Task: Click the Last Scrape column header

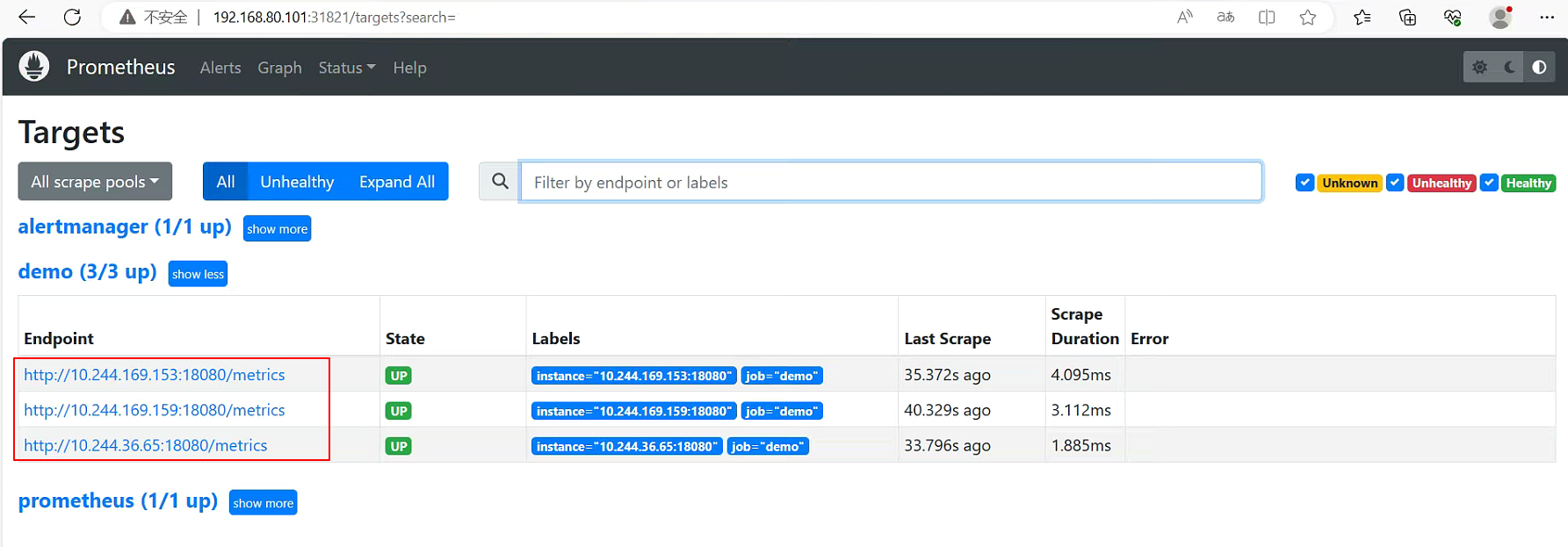Action: (x=947, y=338)
